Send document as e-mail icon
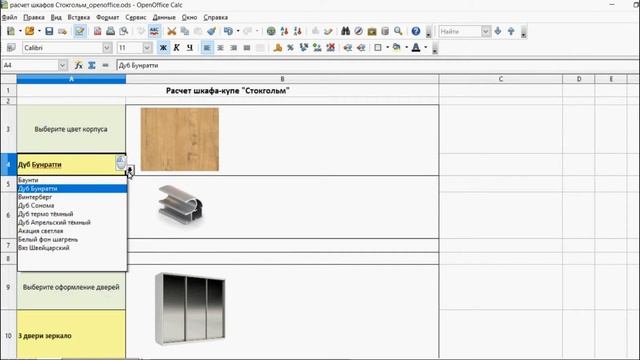The image size is (640, 360). coord(62,31)
